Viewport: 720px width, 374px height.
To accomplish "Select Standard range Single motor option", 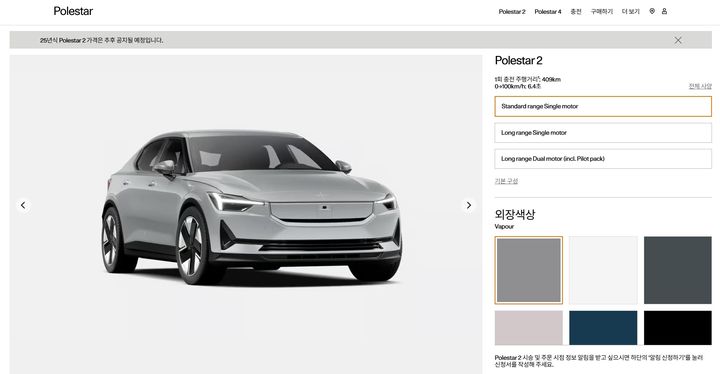I will point(603,106).
